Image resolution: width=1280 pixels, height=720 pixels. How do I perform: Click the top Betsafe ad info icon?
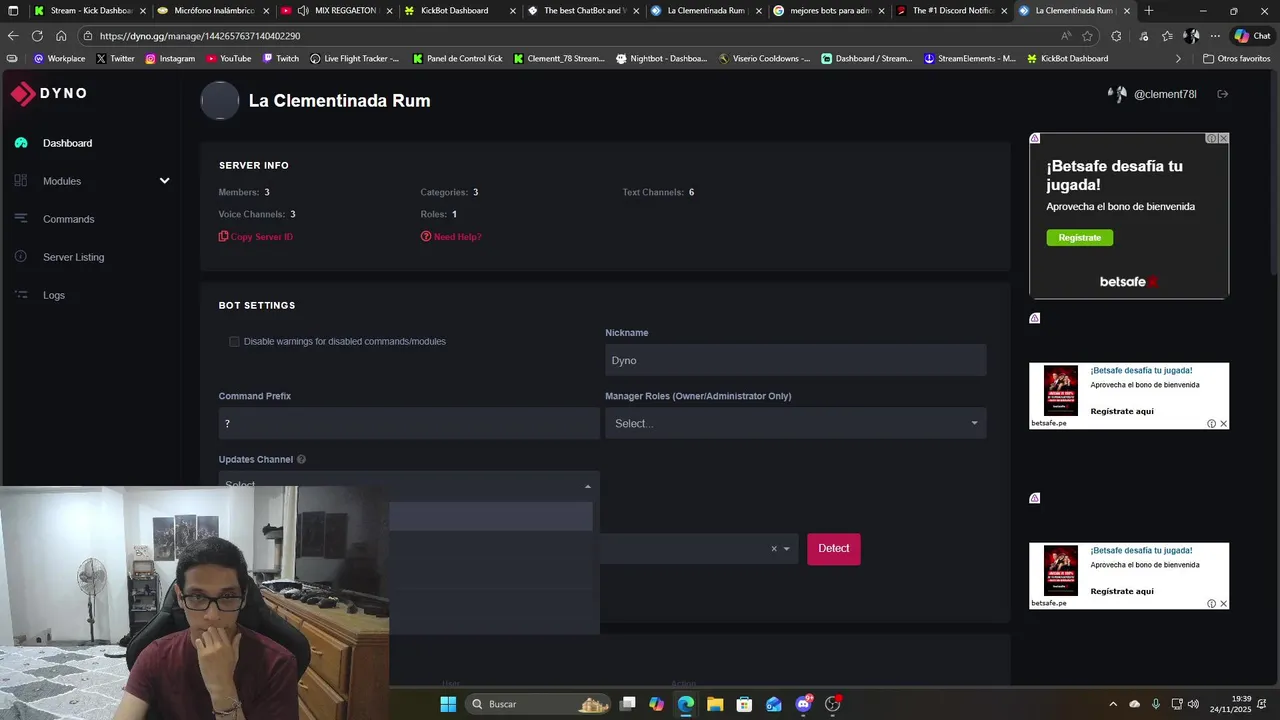point(1211,139)
